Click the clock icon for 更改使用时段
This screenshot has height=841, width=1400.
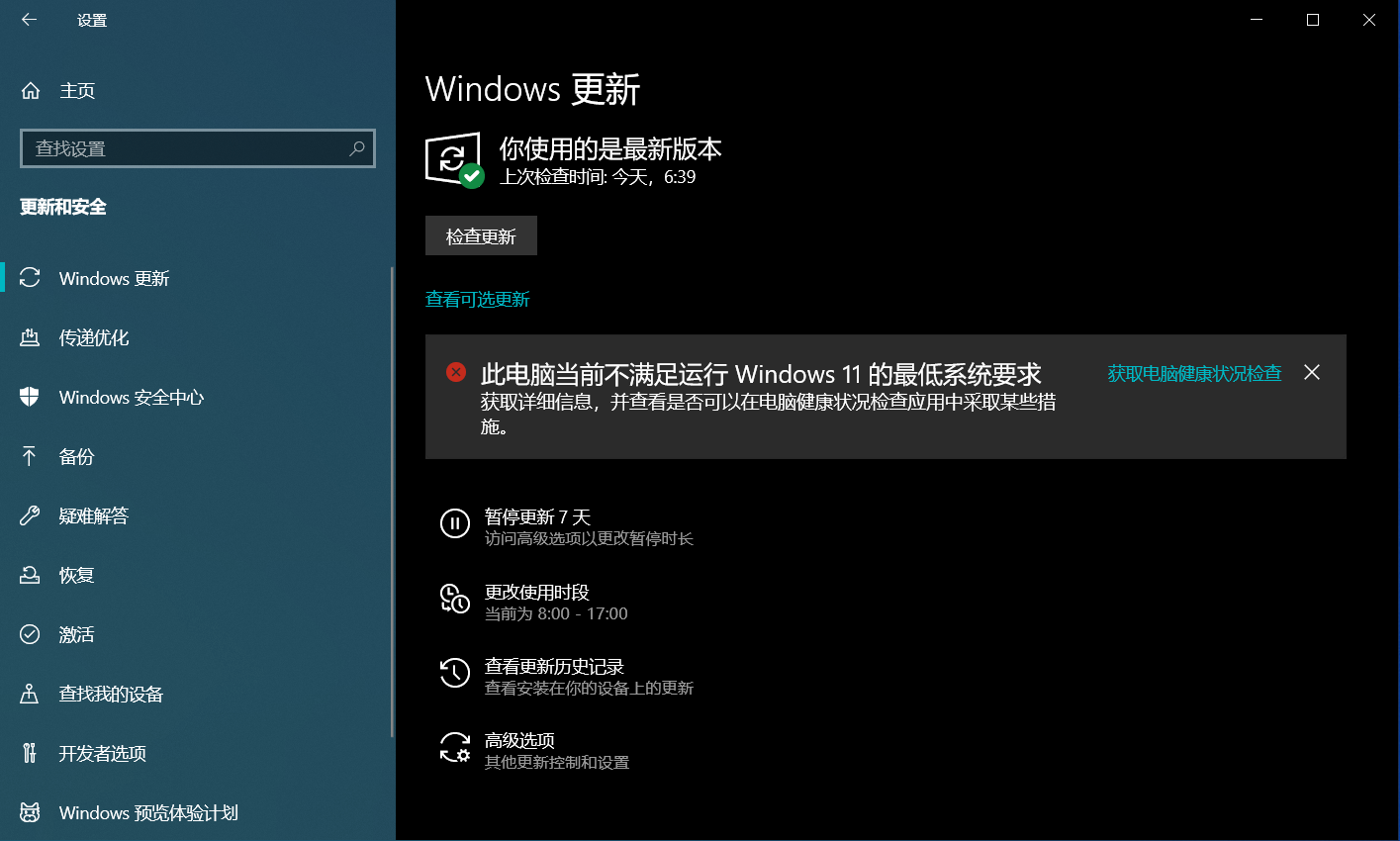[x=455, y=599]
